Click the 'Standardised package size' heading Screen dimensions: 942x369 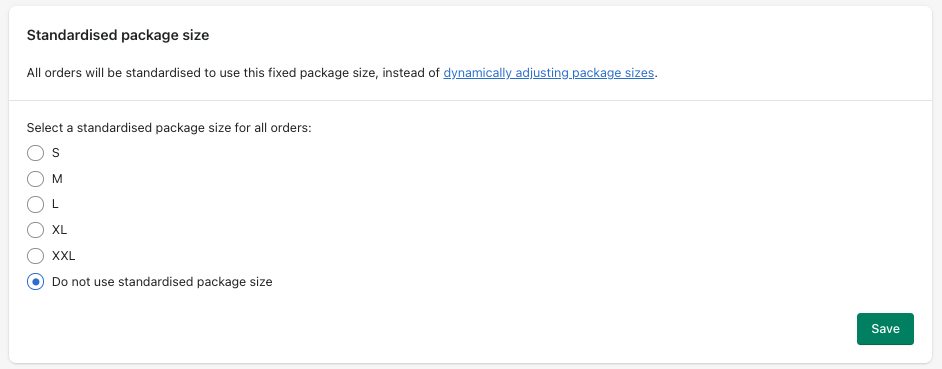click(x=118, y=35)
